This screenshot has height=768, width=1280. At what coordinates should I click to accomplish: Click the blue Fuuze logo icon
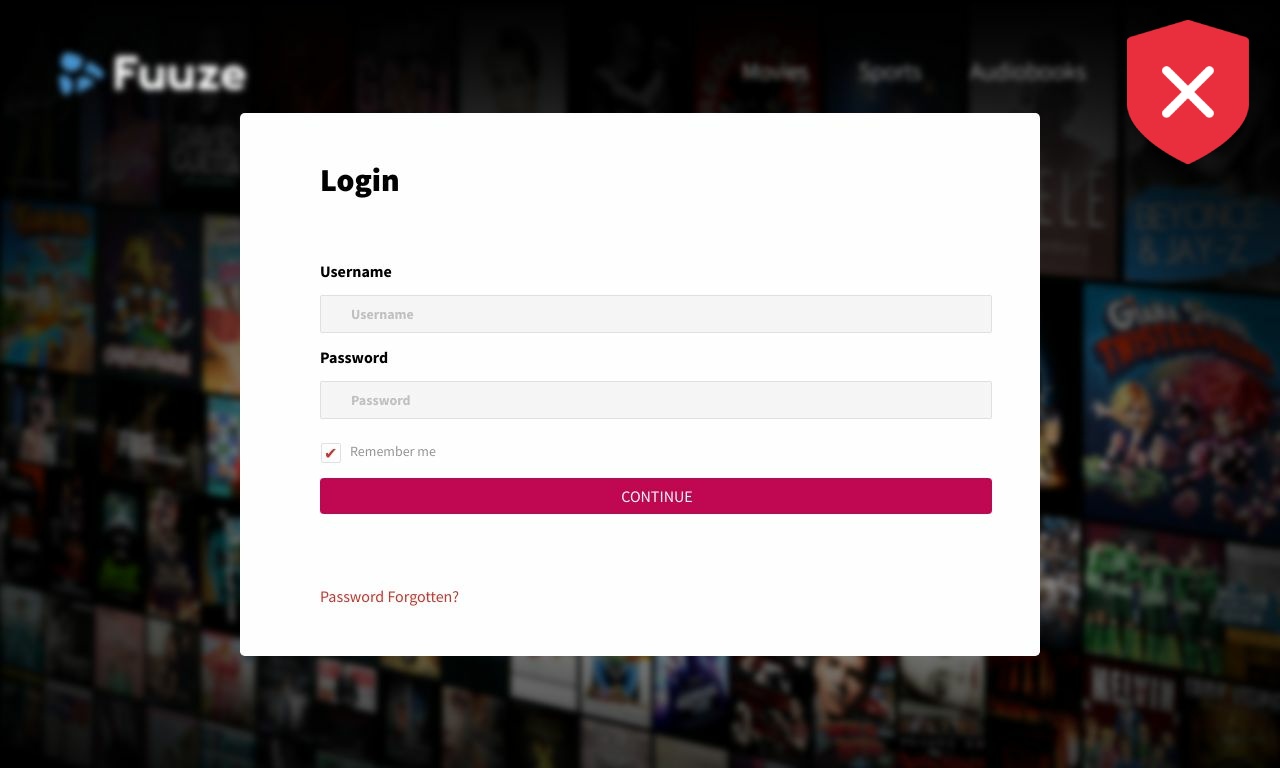point(80,73)
